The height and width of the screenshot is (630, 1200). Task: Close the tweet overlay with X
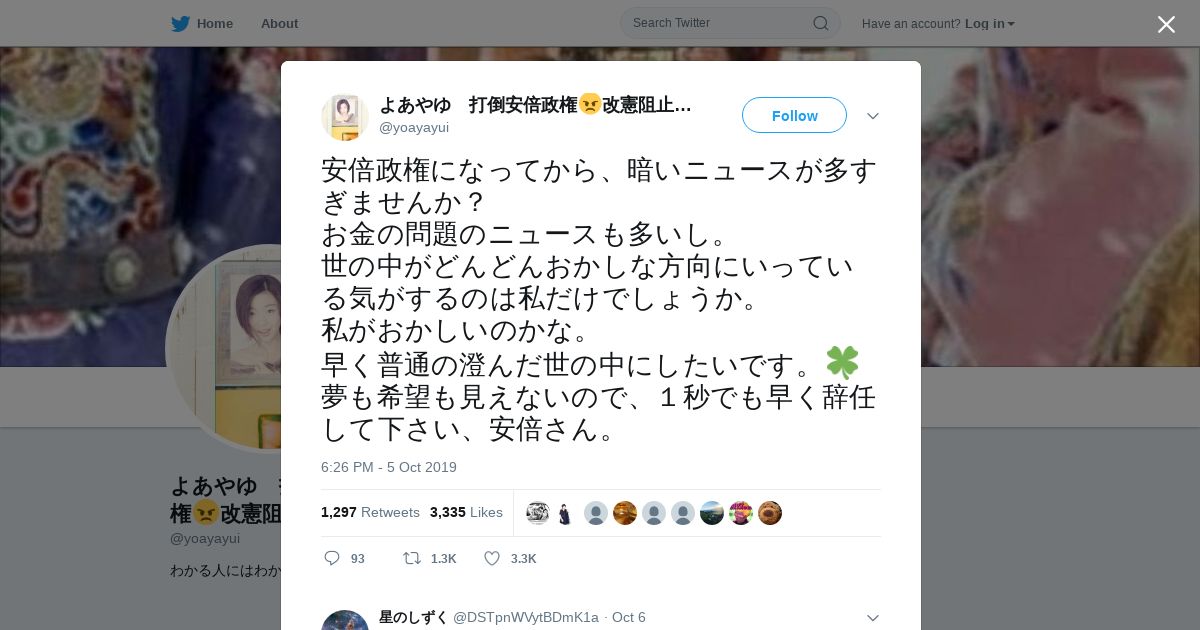tap(1166, 24)
